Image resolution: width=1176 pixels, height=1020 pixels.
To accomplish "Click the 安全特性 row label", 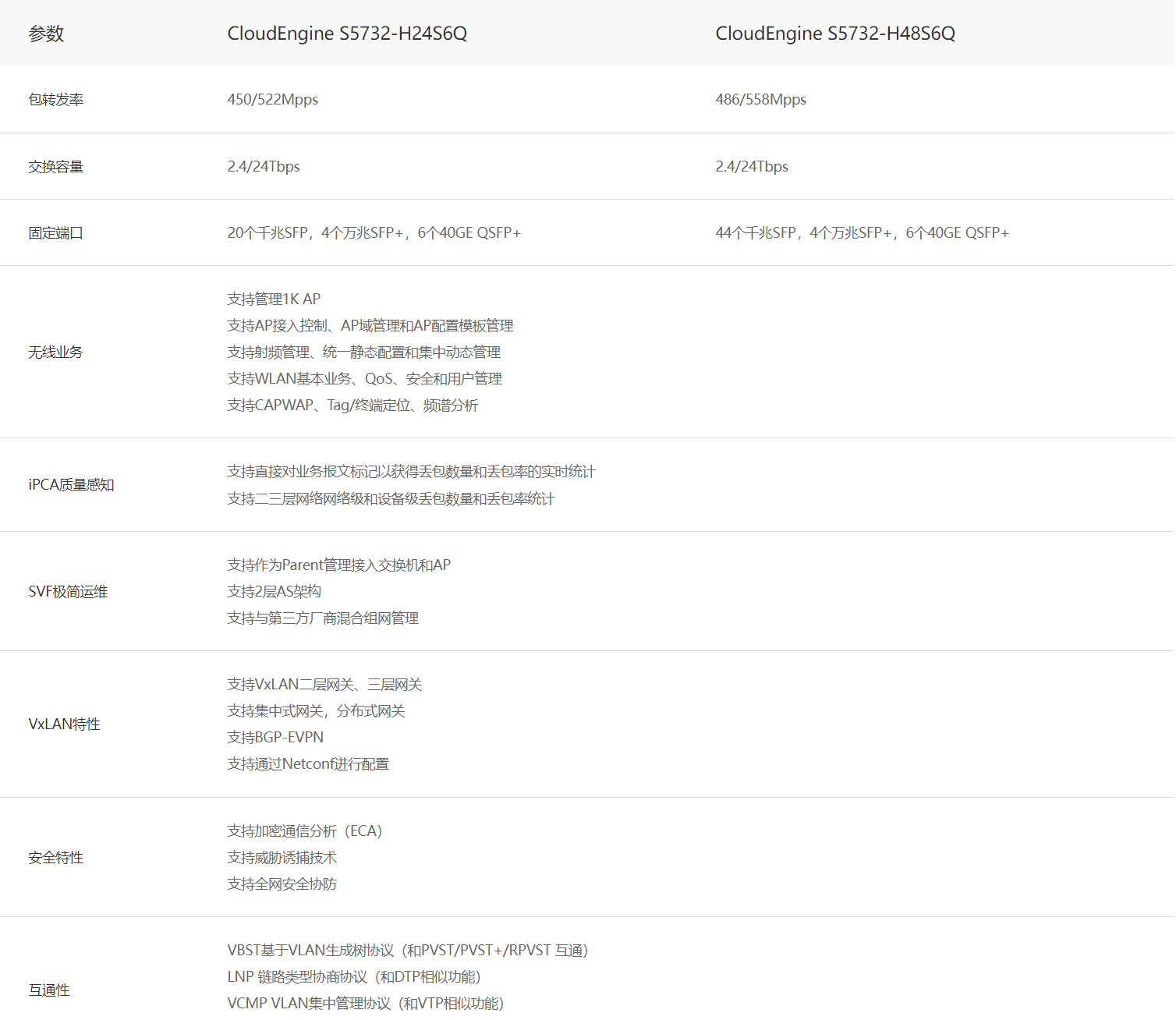I will pos(55,858).
